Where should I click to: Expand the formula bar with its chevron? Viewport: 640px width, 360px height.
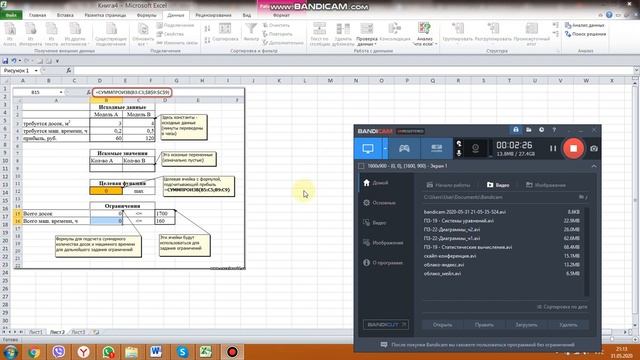636,71
